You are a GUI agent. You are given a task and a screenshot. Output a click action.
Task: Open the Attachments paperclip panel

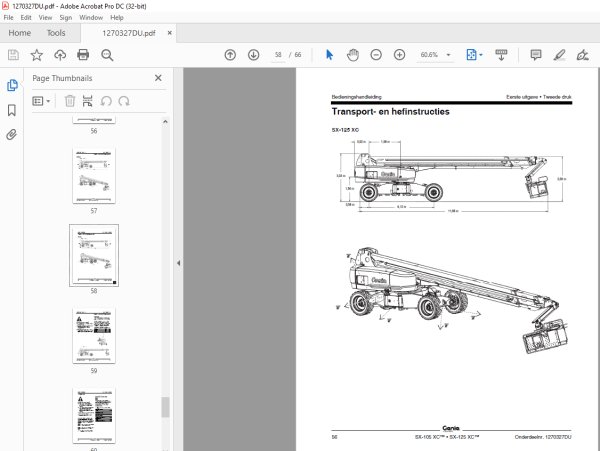tap(11, 135)
